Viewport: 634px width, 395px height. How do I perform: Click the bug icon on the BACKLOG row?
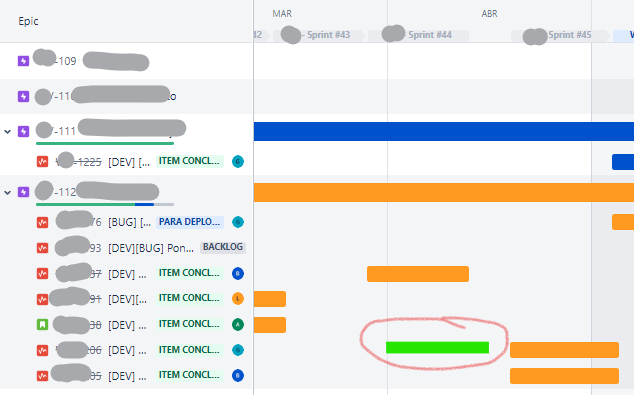point(42,247)
